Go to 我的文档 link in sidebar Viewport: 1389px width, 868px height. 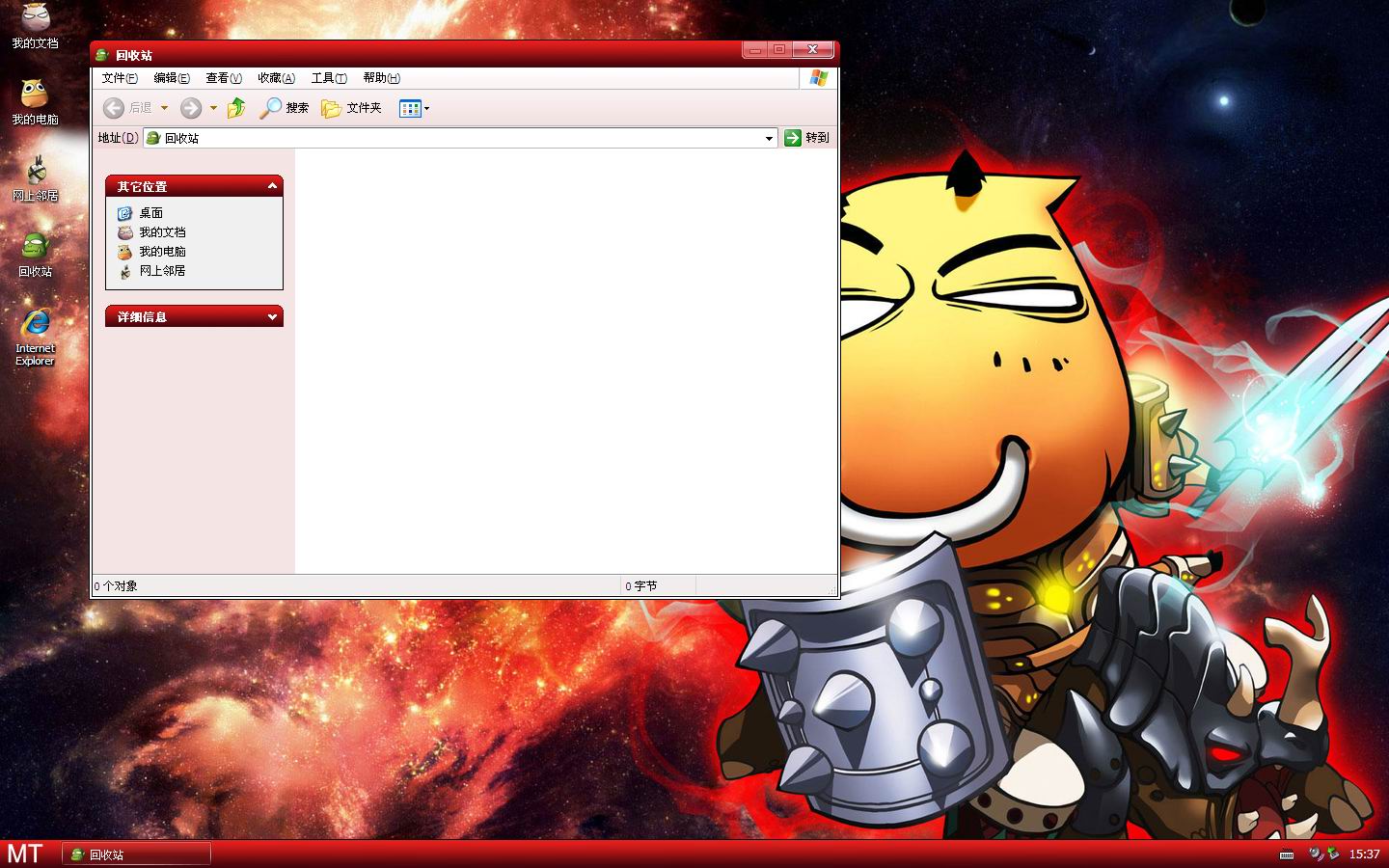[151, 232]
